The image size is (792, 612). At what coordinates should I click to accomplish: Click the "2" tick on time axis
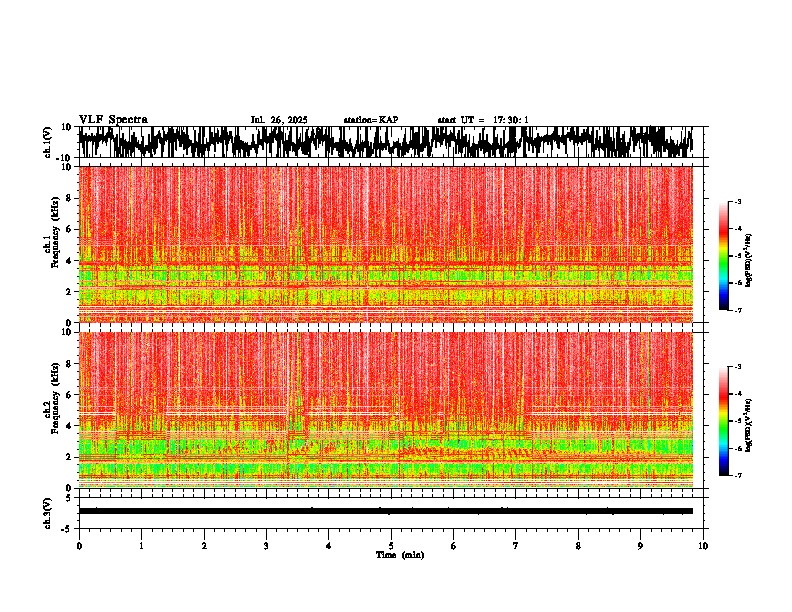click(204, 546)
